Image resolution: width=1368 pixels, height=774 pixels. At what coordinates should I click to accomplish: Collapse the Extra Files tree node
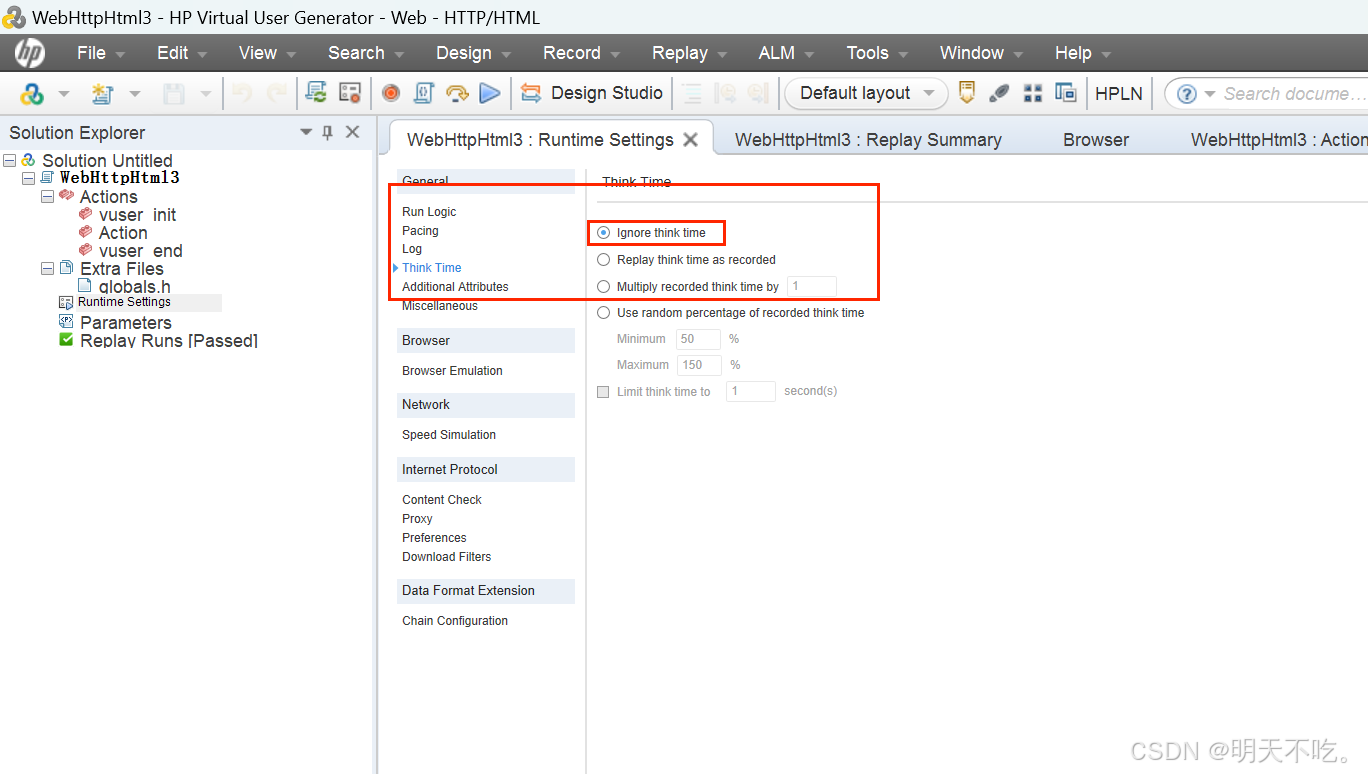point(47,268)
